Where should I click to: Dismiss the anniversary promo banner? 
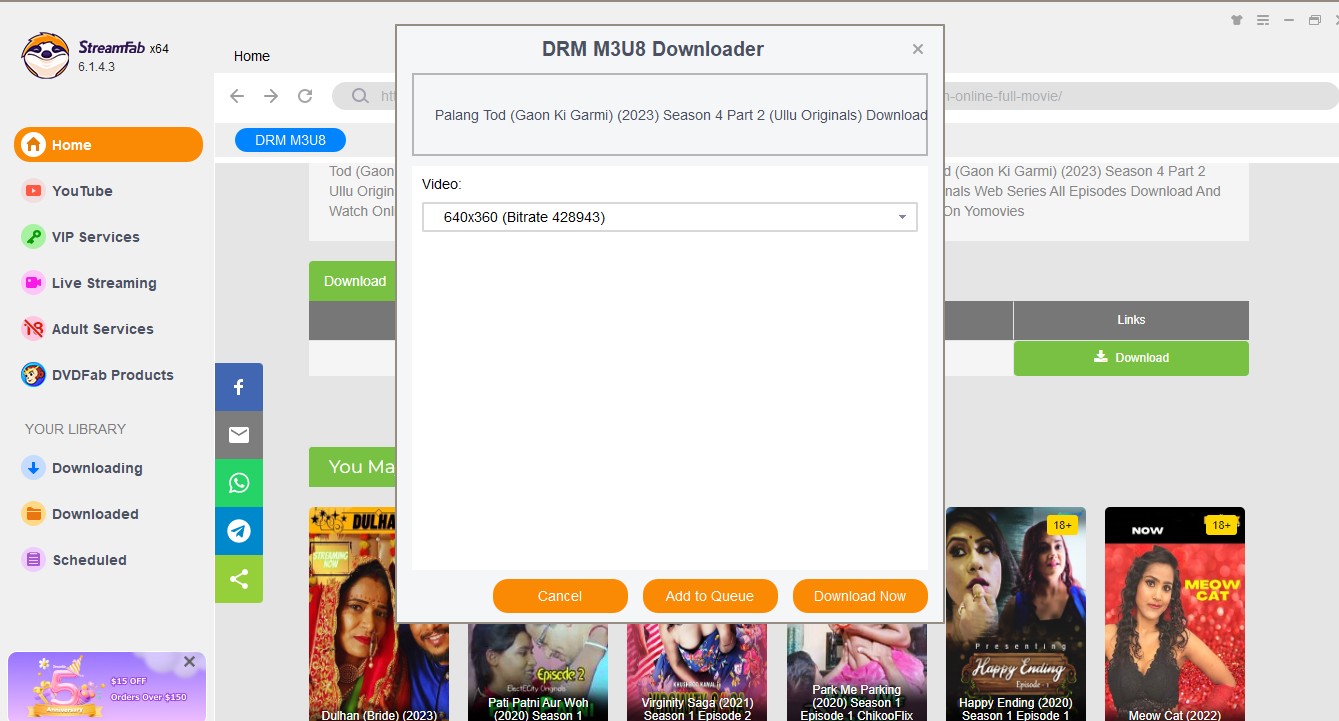190,662
